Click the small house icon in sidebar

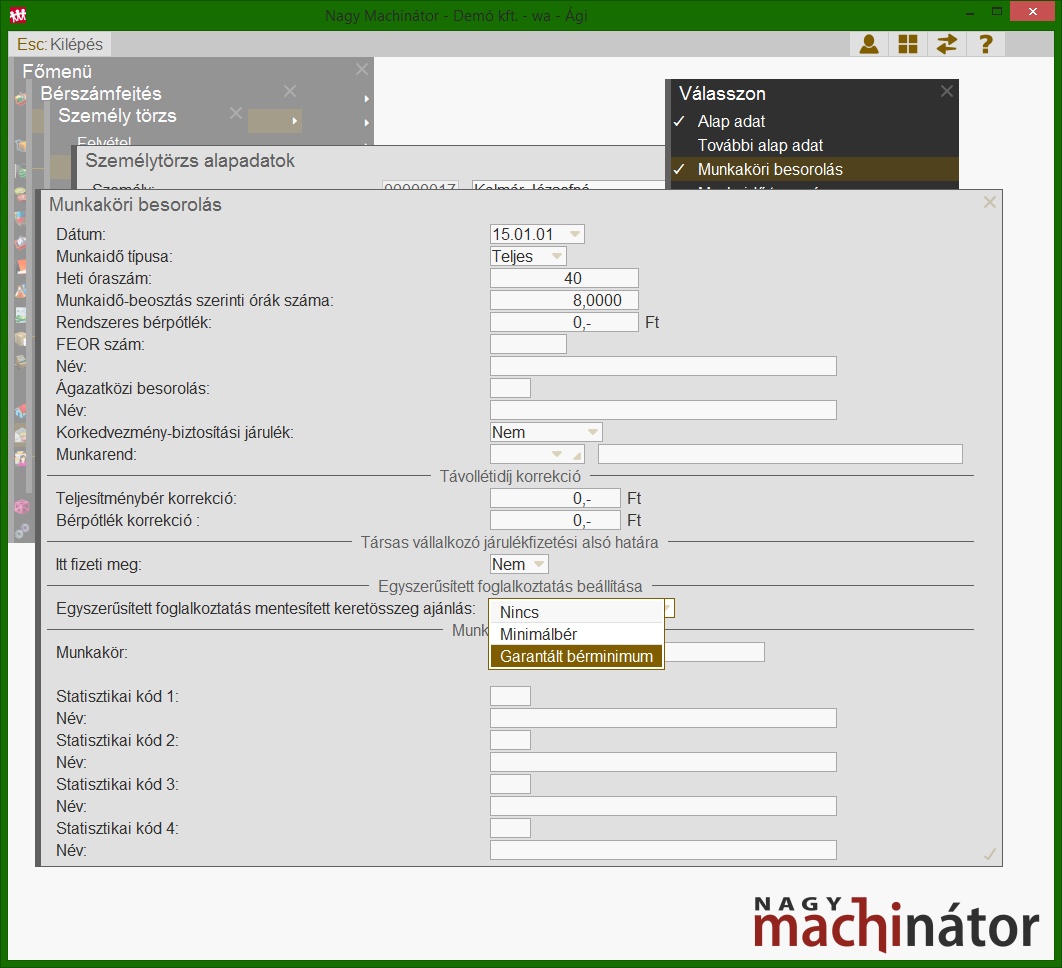coord(21,411)
